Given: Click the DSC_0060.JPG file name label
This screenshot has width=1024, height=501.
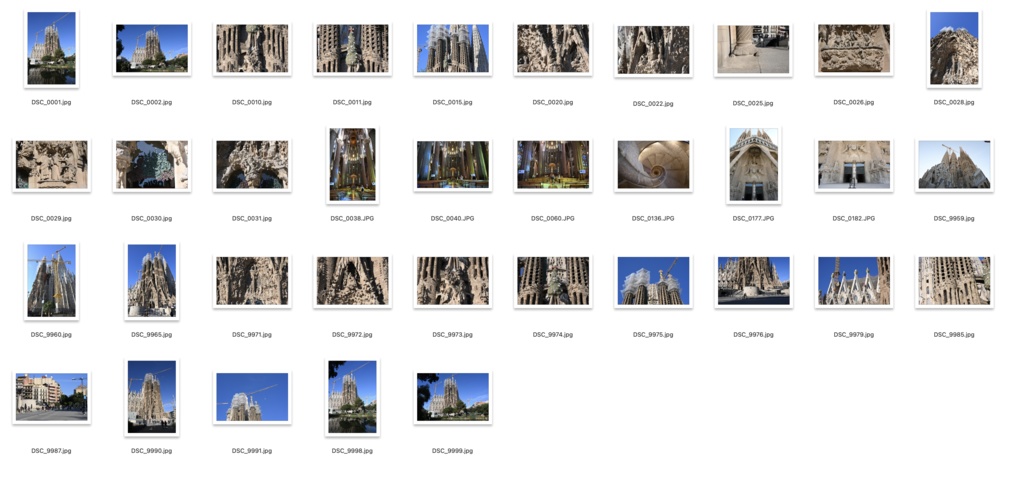Looking at the screenshot, I should [x=552, y=219].
